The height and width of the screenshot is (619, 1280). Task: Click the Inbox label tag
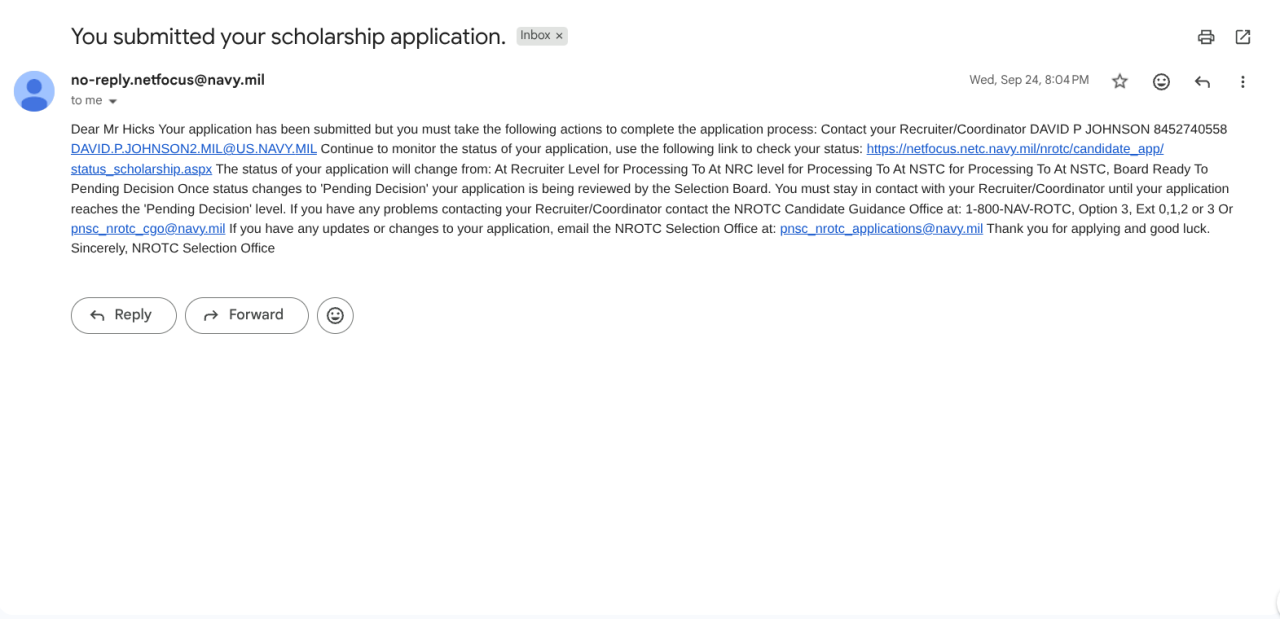[535, 36]
